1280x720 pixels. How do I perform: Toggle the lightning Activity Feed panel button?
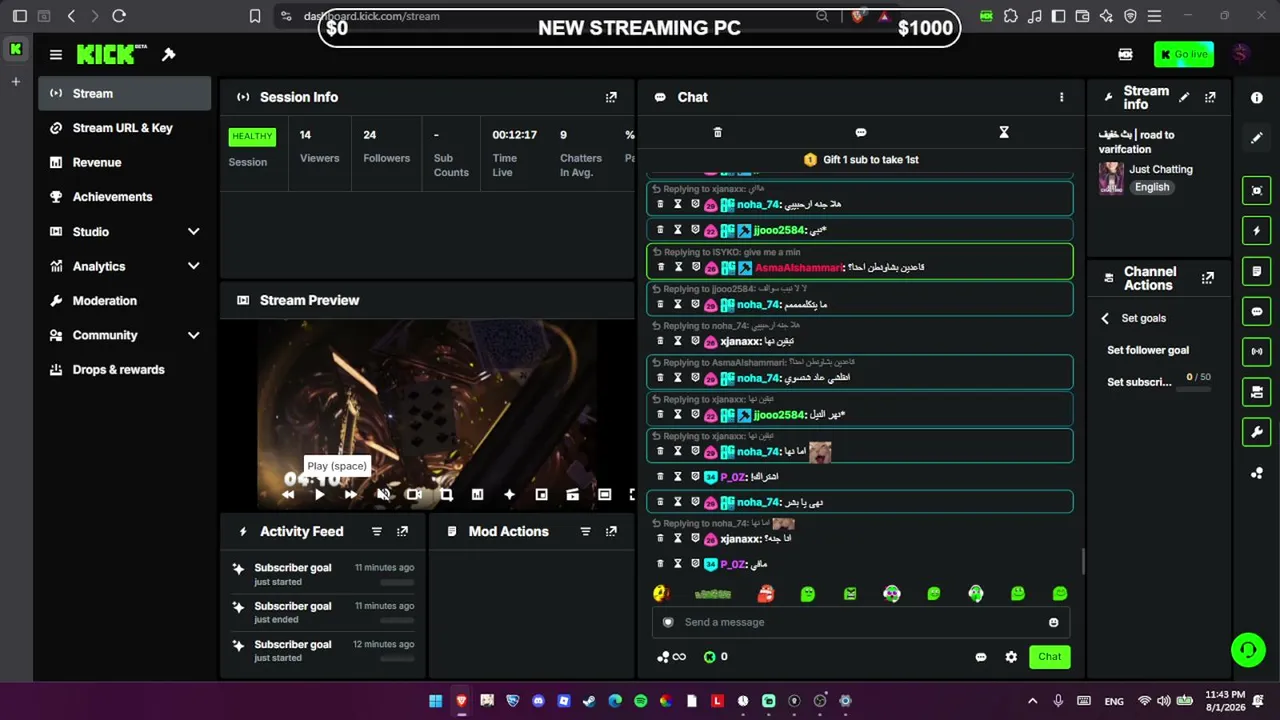pos(1257,231)
